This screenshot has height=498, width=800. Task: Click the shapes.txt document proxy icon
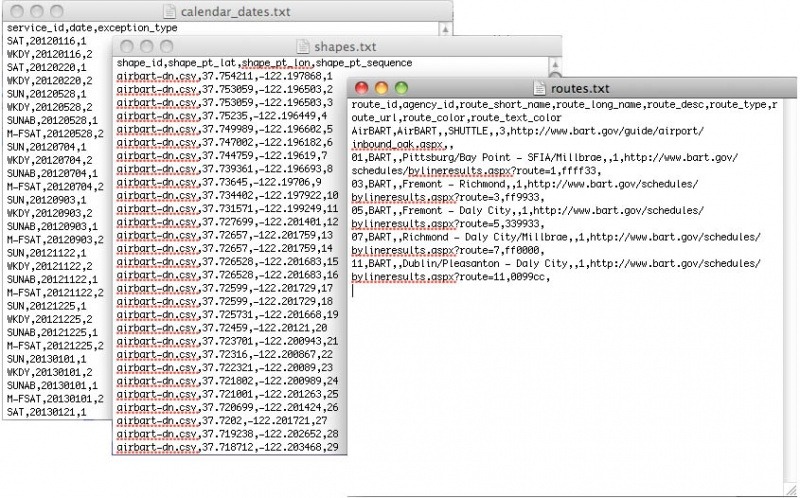pos(303,47)
